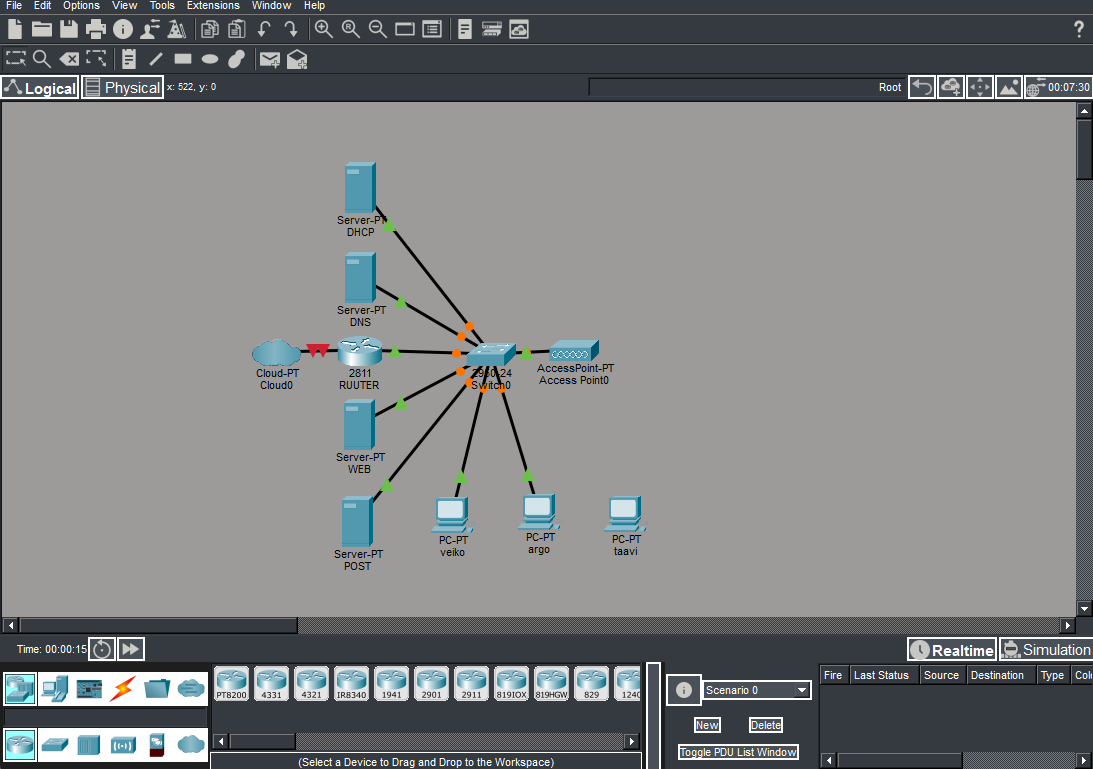Select the End Devices category icon
This screenshot has height=769, width=1093.
(54, 689)
